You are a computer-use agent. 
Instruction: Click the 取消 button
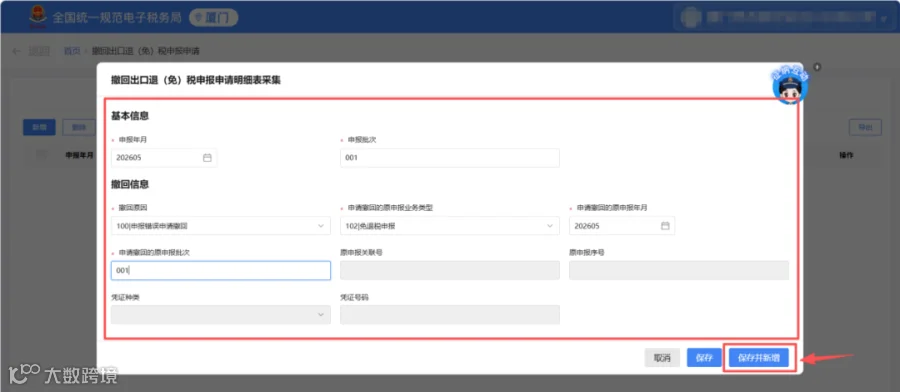pos(662,358)
